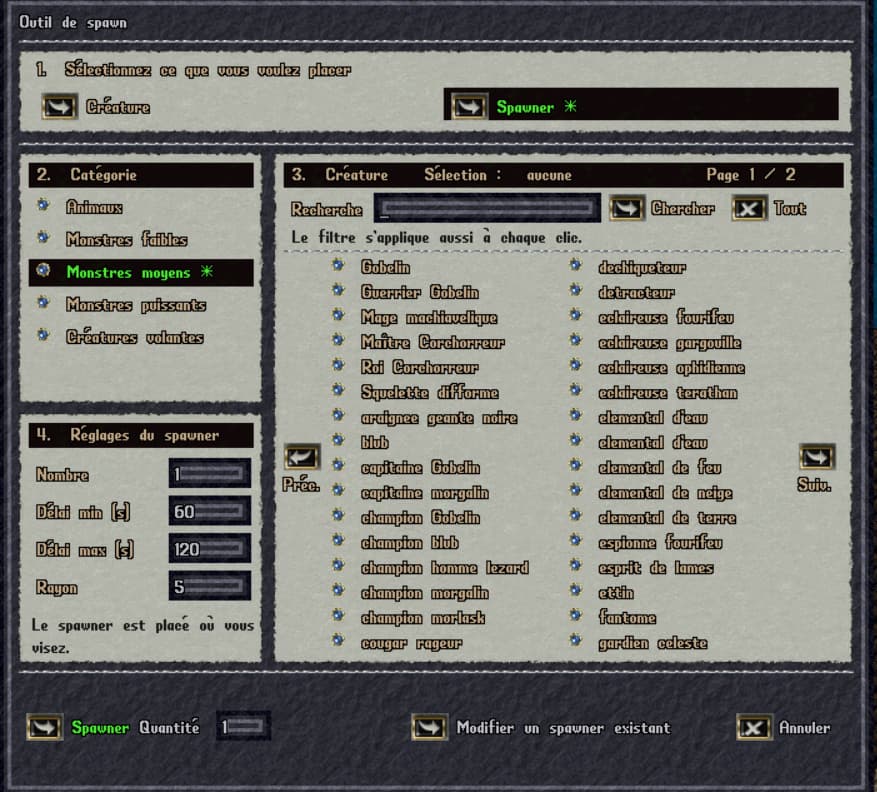Click the Chercher arrow icon
Image resolution: width=877 pixels, height=792 pixels.
click(627, 208)
